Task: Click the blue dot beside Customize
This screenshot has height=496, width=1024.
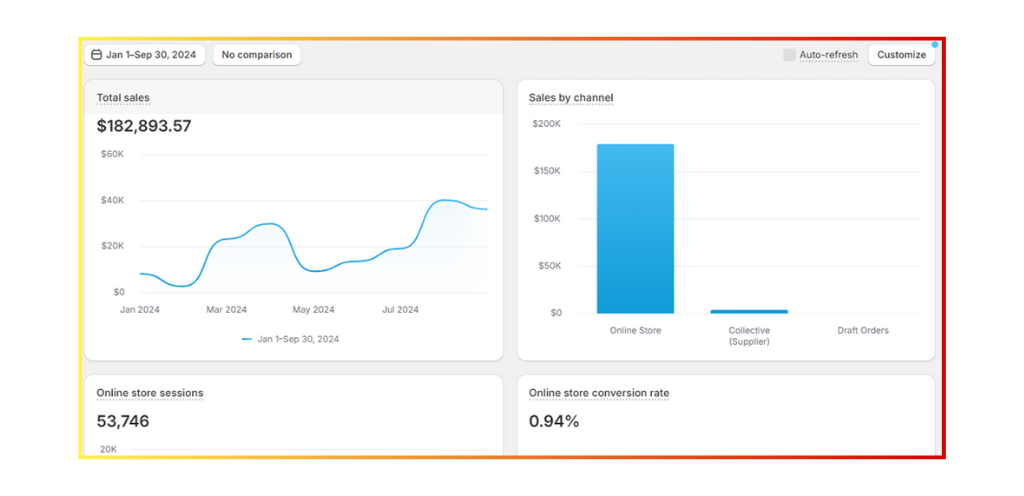Action: coord(934,45)
